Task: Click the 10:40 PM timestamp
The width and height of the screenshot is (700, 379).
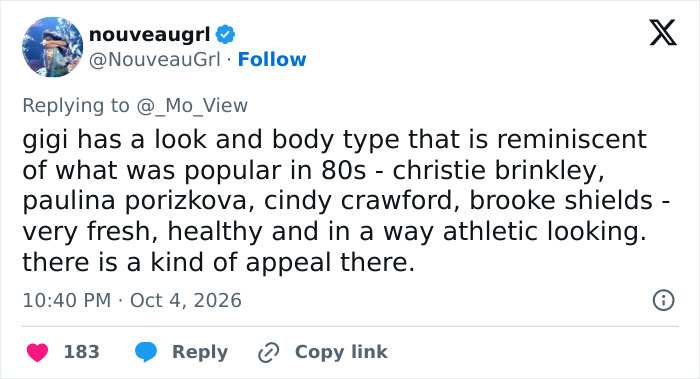Action: click(67, 300)
